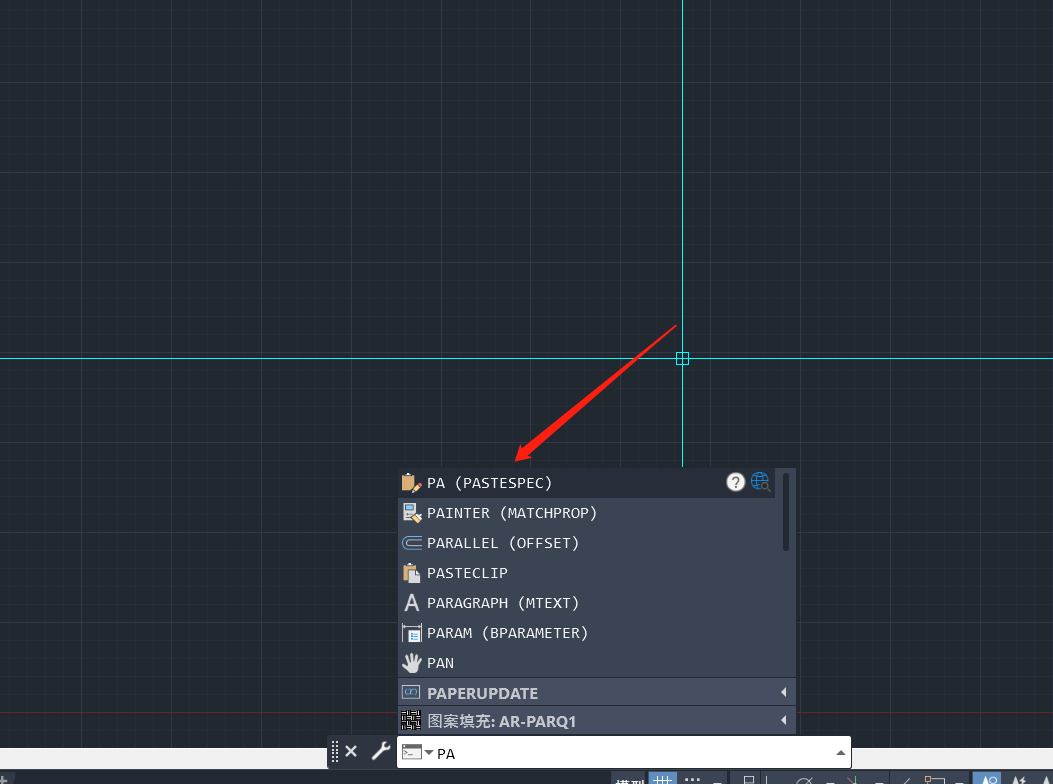Click the suggestion list scrollbar thumb

click(x=786, y=511)
